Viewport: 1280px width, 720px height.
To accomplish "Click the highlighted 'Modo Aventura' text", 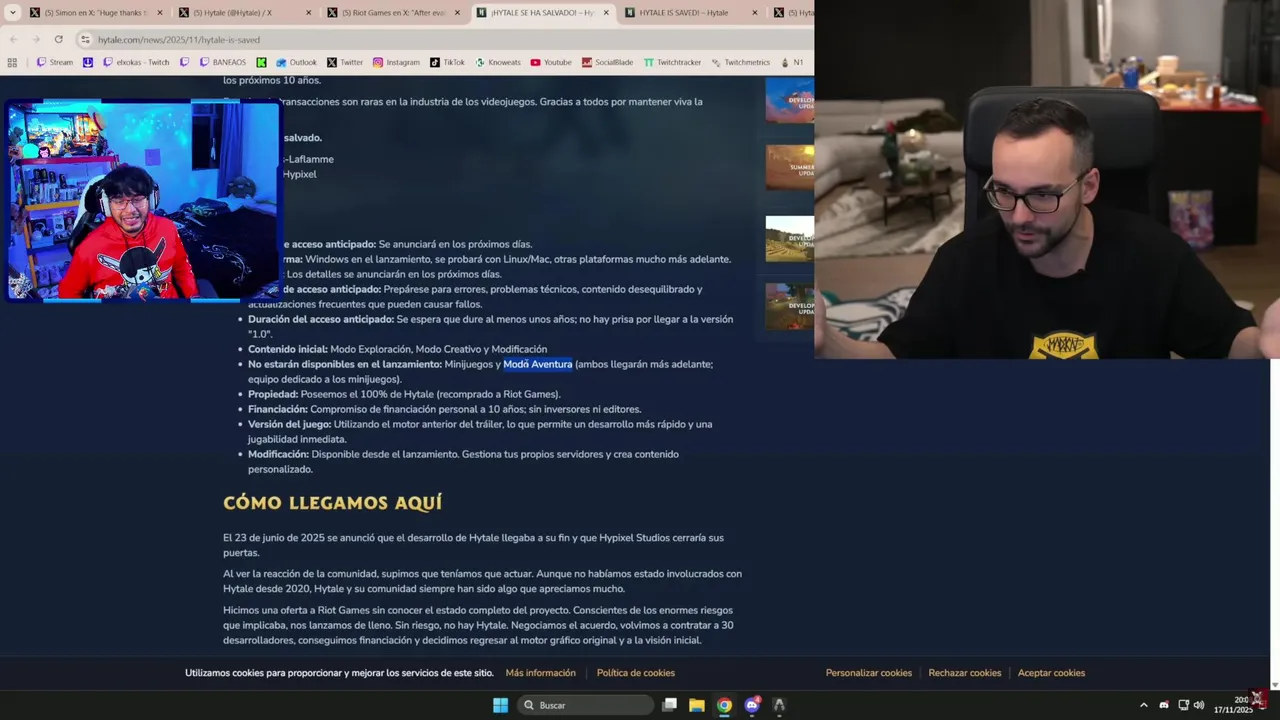I will tap(538, 364).
